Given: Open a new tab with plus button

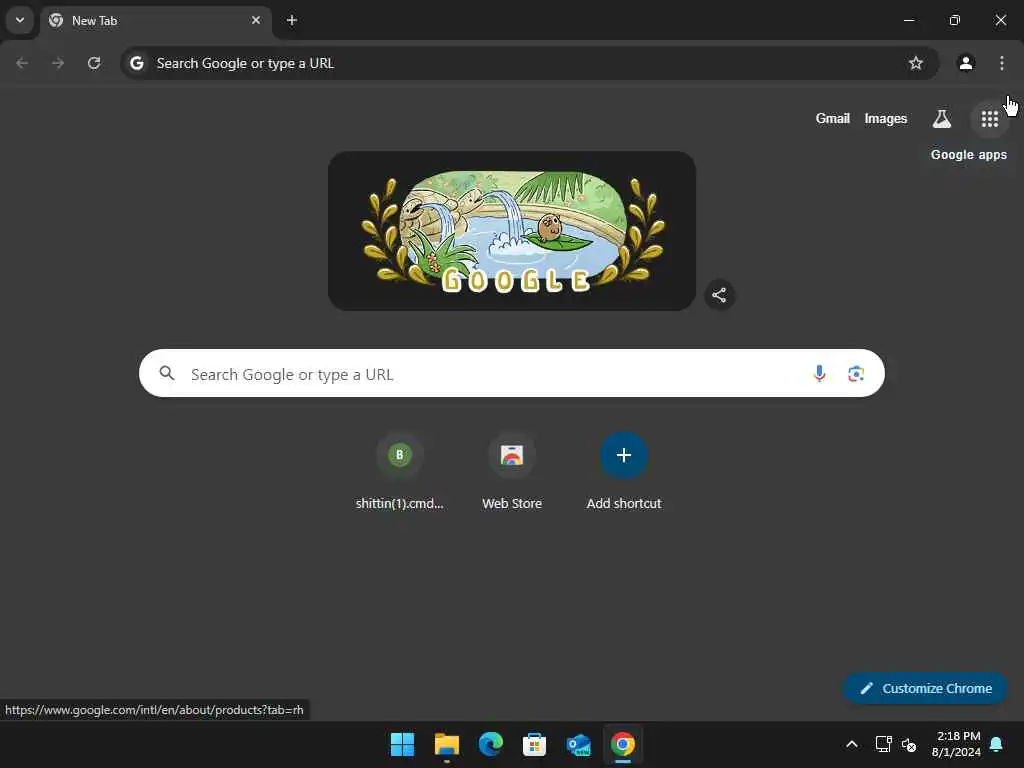Looking at the screenshot, I should [x=292, y=20].
